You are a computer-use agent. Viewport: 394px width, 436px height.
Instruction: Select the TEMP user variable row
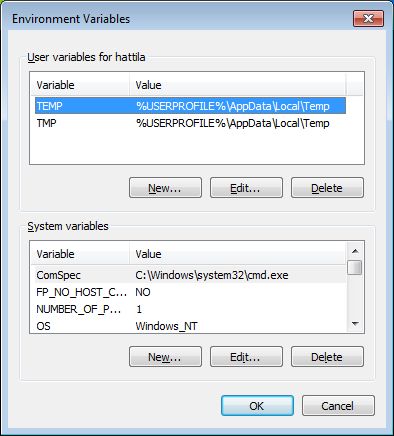point(190,106)
